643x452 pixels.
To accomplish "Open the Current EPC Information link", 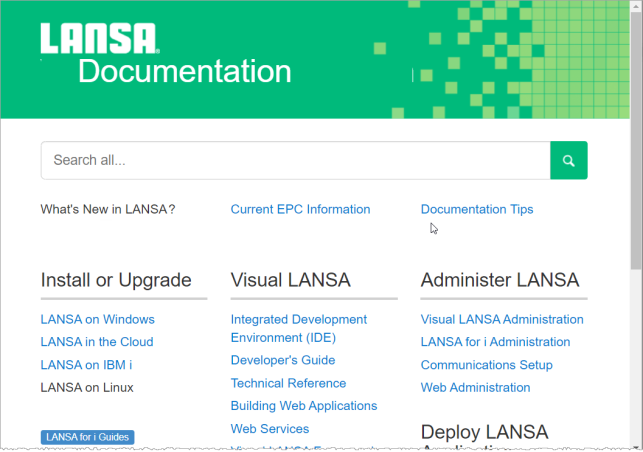I will [300, 210].
